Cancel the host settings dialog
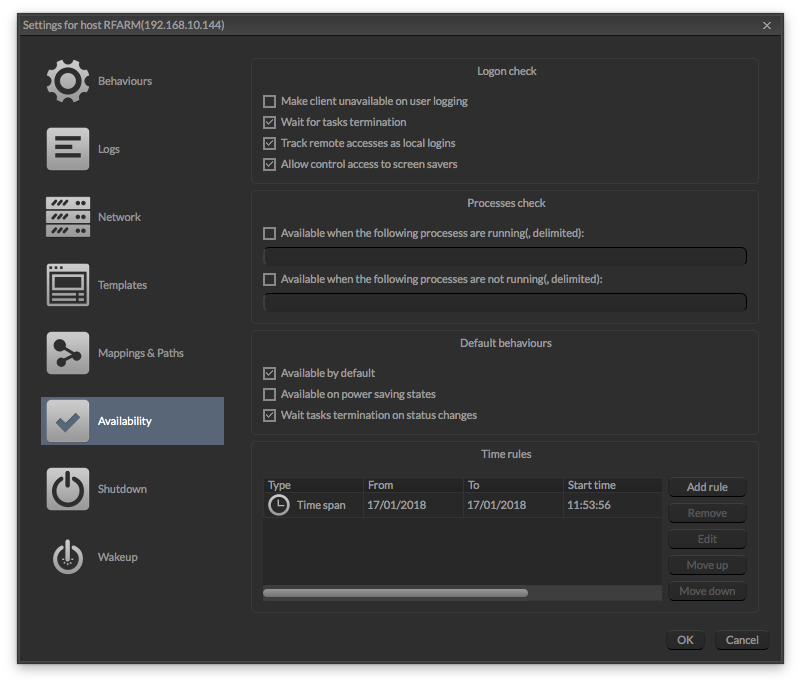Image resolution: width=801 pixels, height=685 pixels. [x=742, y=640]
